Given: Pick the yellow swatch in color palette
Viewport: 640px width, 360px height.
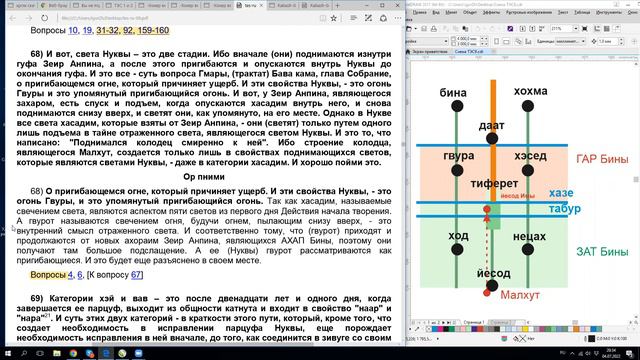Looking at the screenshot, I should pos(525,329).
